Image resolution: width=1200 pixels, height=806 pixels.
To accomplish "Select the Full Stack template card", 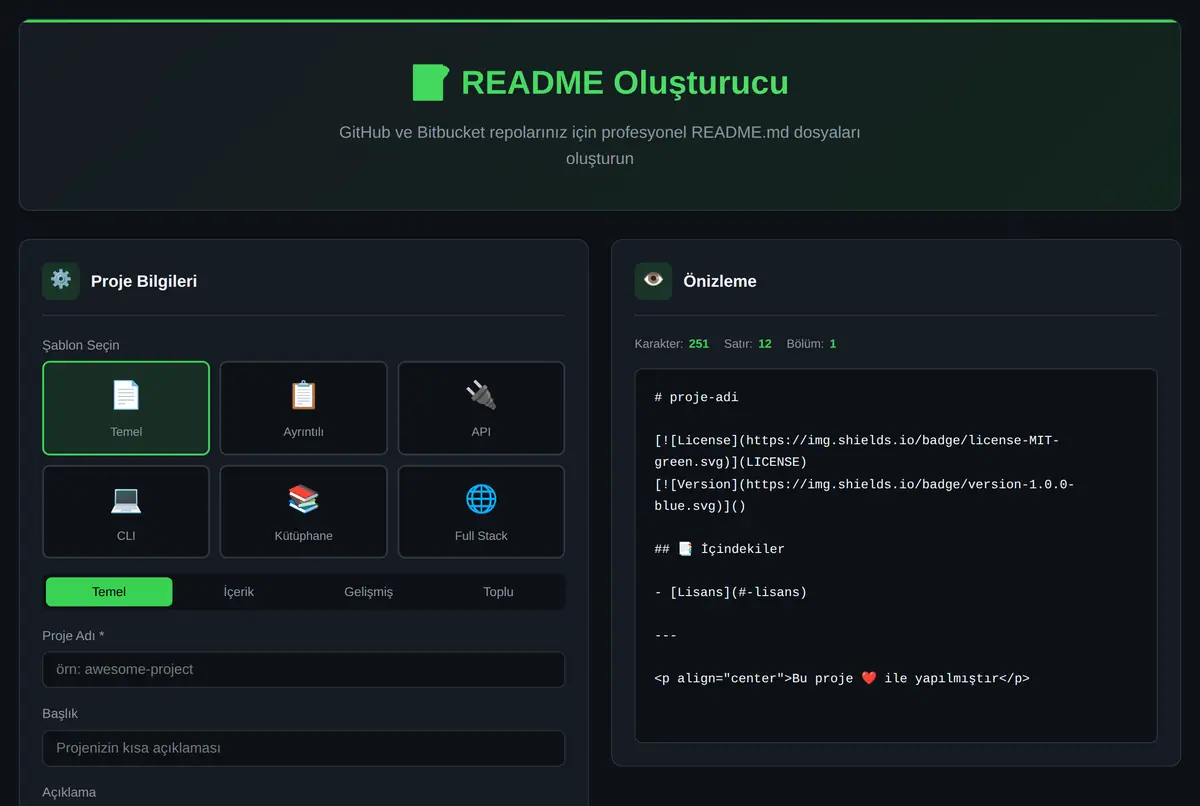I will point(481,512).
